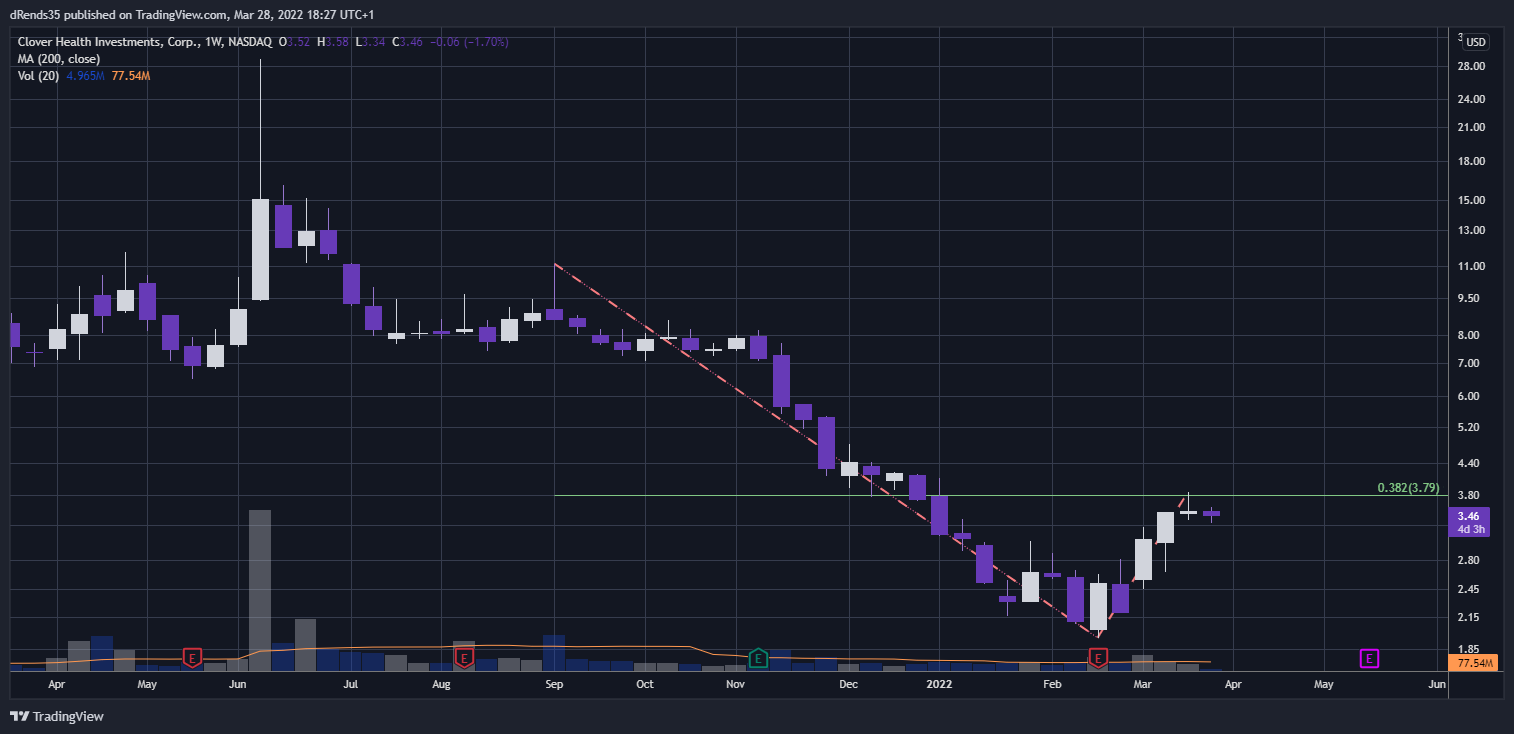This screenshot has width=1514, height=734.
Task: Click the 15.00 price axis label
Action: 1470,199
